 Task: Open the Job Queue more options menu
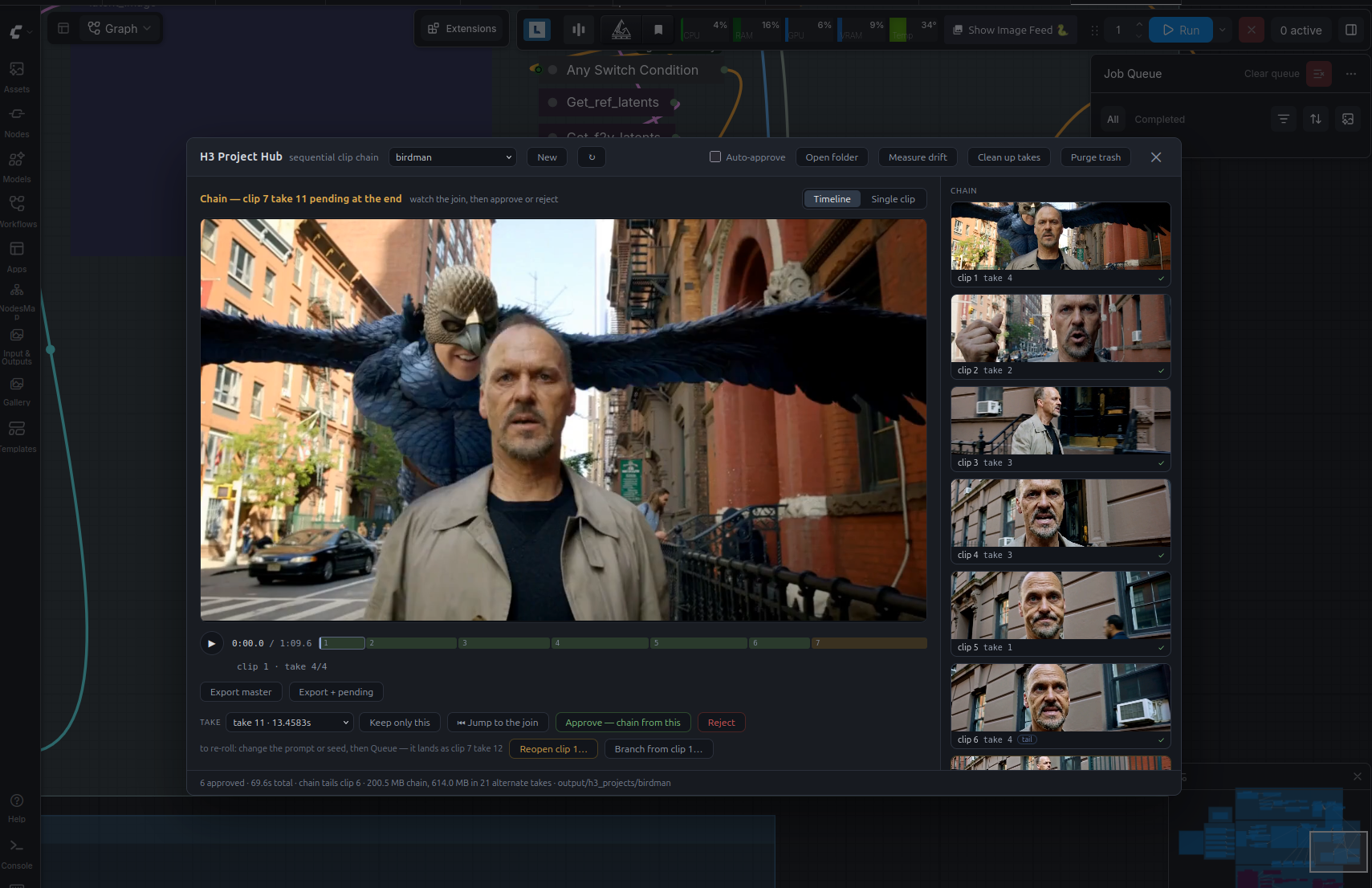click(x=1351, y=74)
